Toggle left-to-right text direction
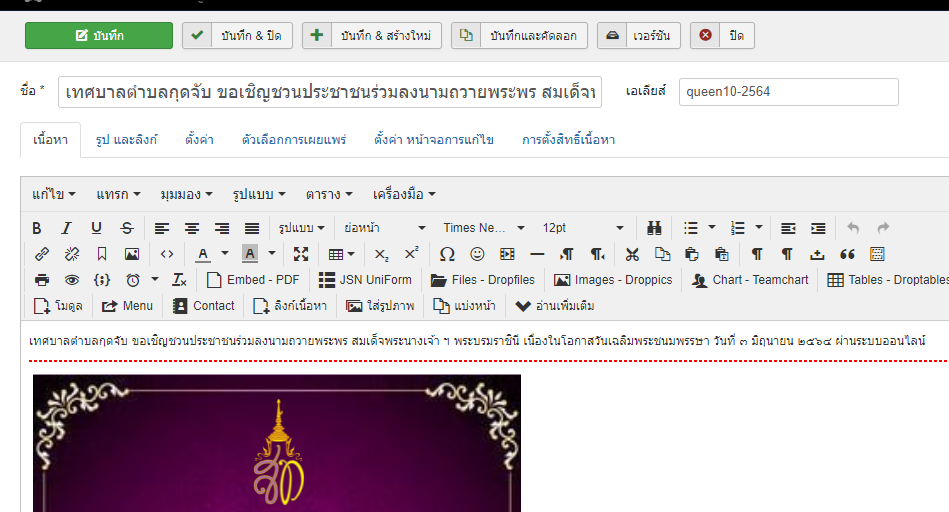Viewport: 949px width, 512px height. click(567, 254)
